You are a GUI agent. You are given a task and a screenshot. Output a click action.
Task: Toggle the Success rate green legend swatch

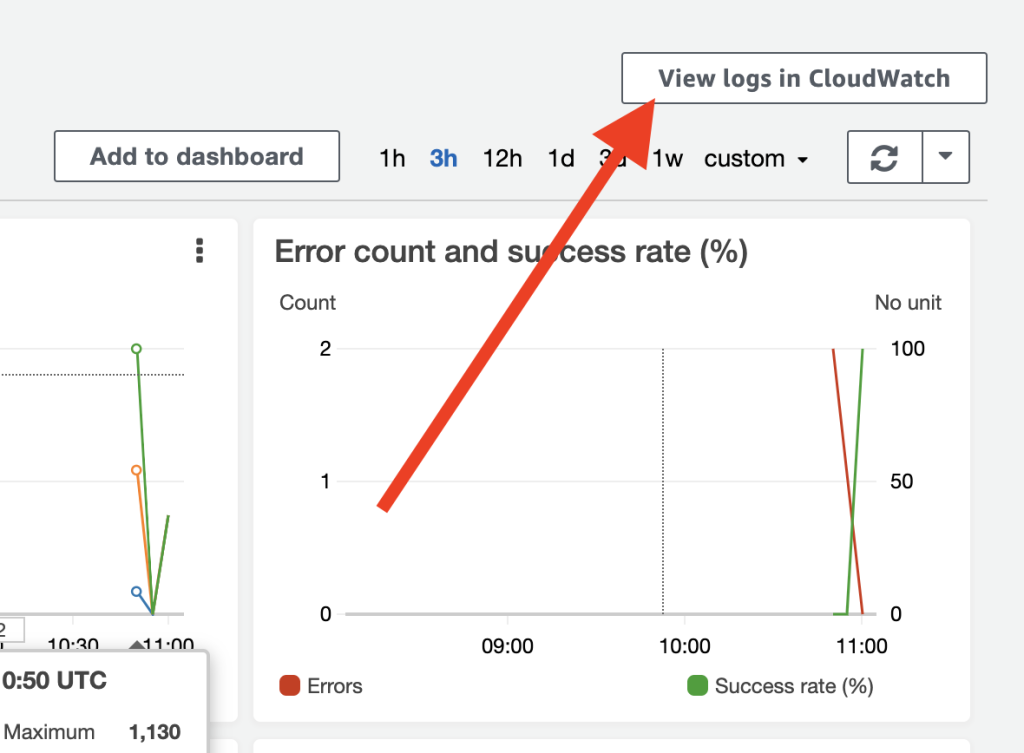[x=697, y=686]
